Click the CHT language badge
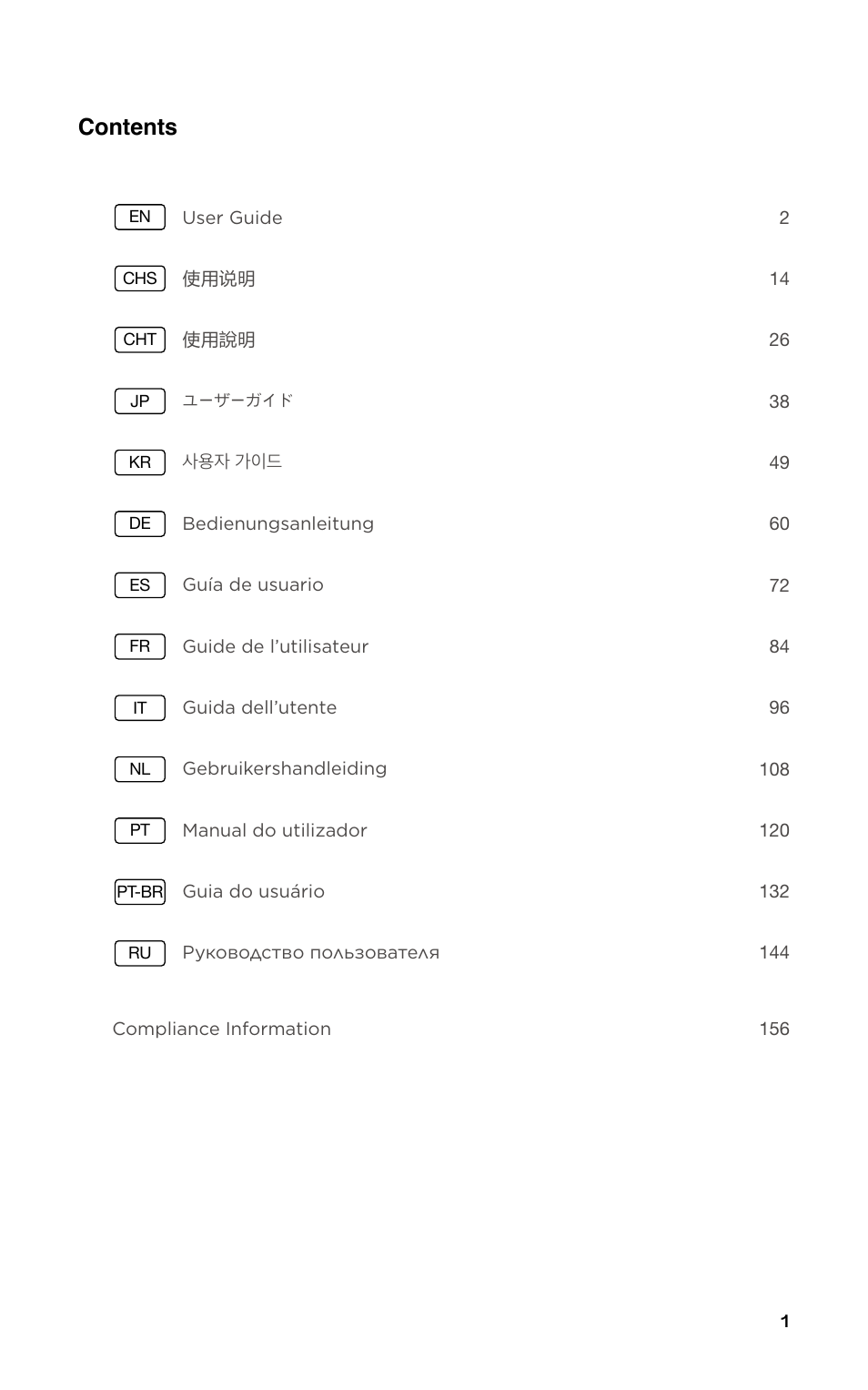Screen dimensions: 868x1390 coord(139,340)
